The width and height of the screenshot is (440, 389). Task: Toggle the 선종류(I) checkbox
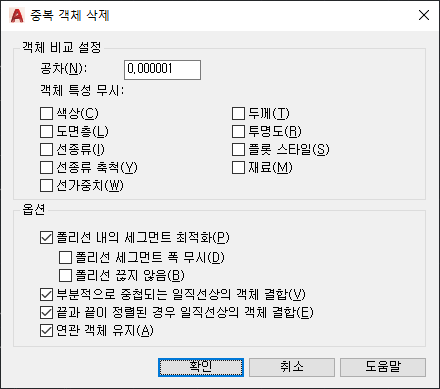[x=46, y=149]
